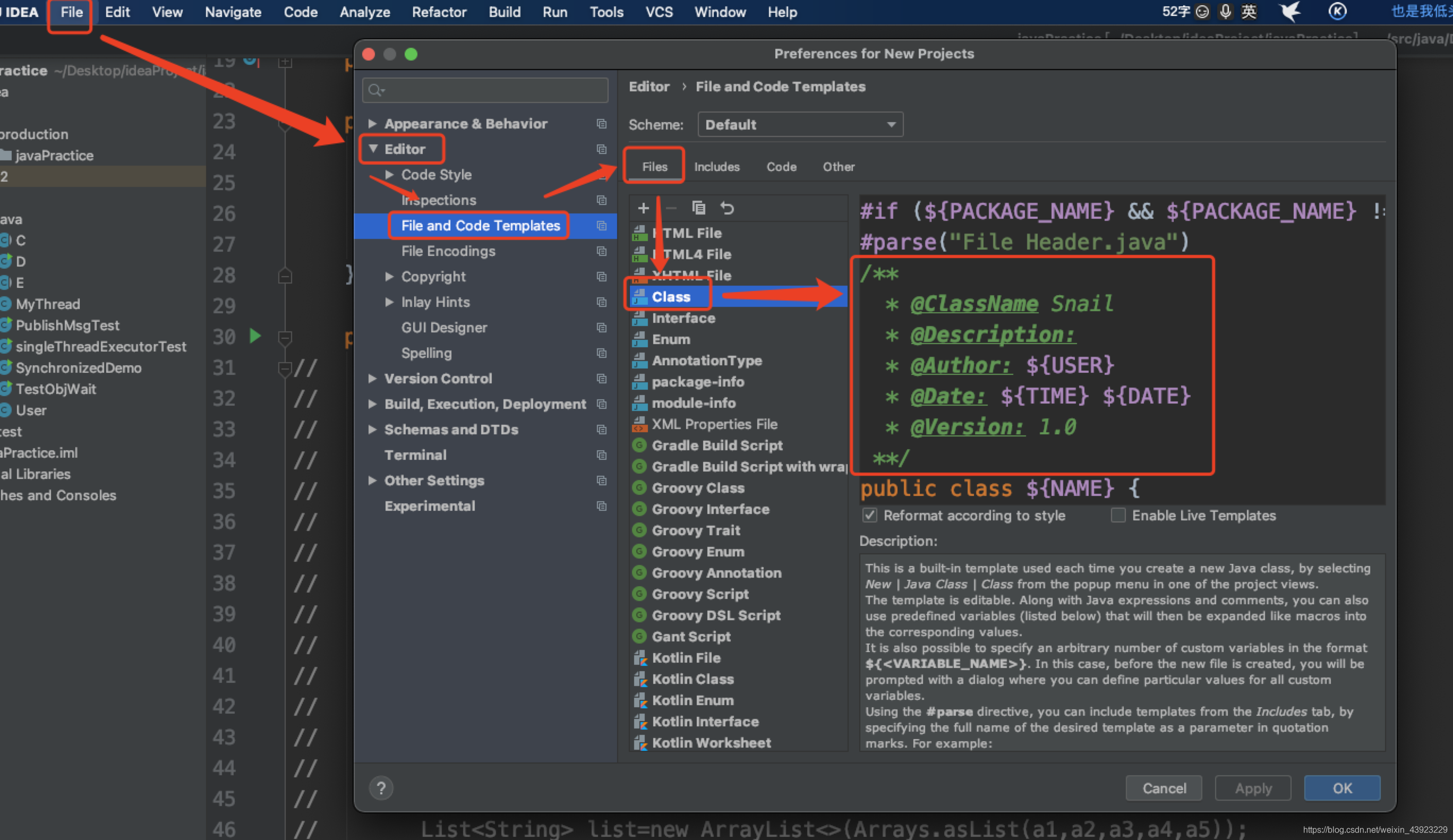The width and height of the screenshot is (1453, 840).
Task: Click the XML Properties File icon
Action: pyautogui.click(x=639, y=424)
